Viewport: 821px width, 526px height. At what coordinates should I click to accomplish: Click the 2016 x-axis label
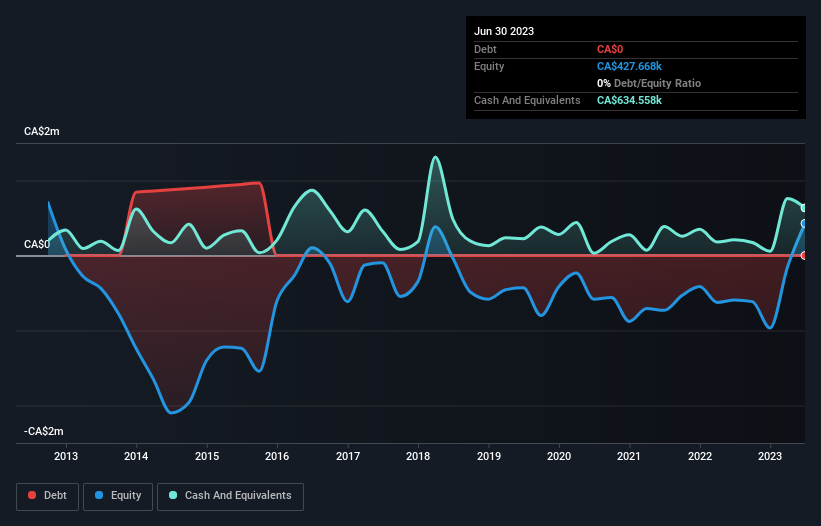tap(277, 456)
